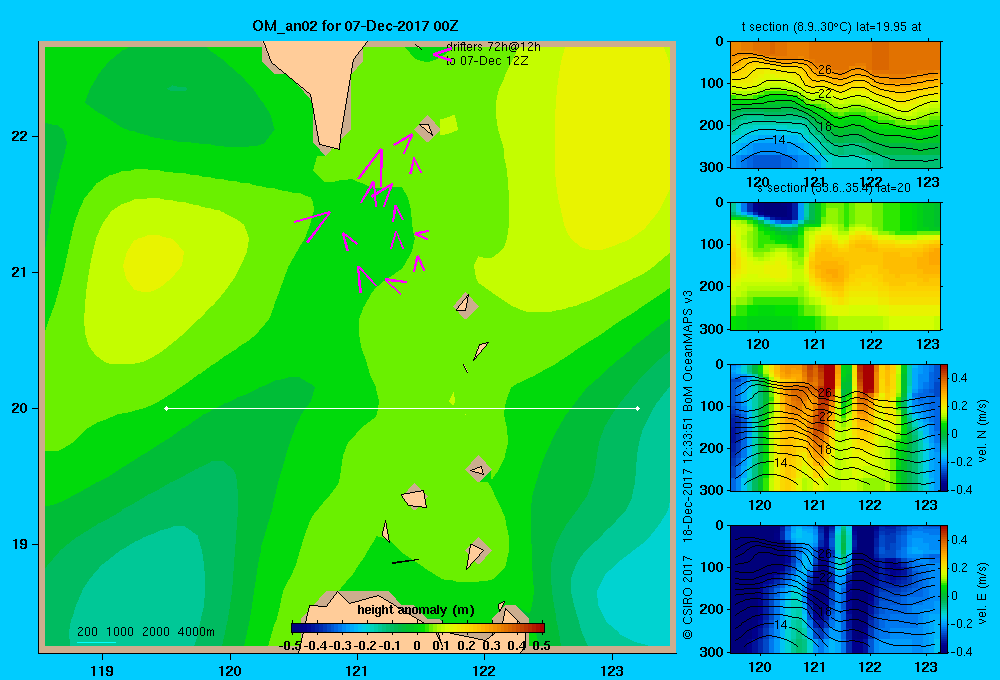Click the vel. N color scale bar
The width and height of the screenshot is (1000, 680).
[x=945, y=427]
